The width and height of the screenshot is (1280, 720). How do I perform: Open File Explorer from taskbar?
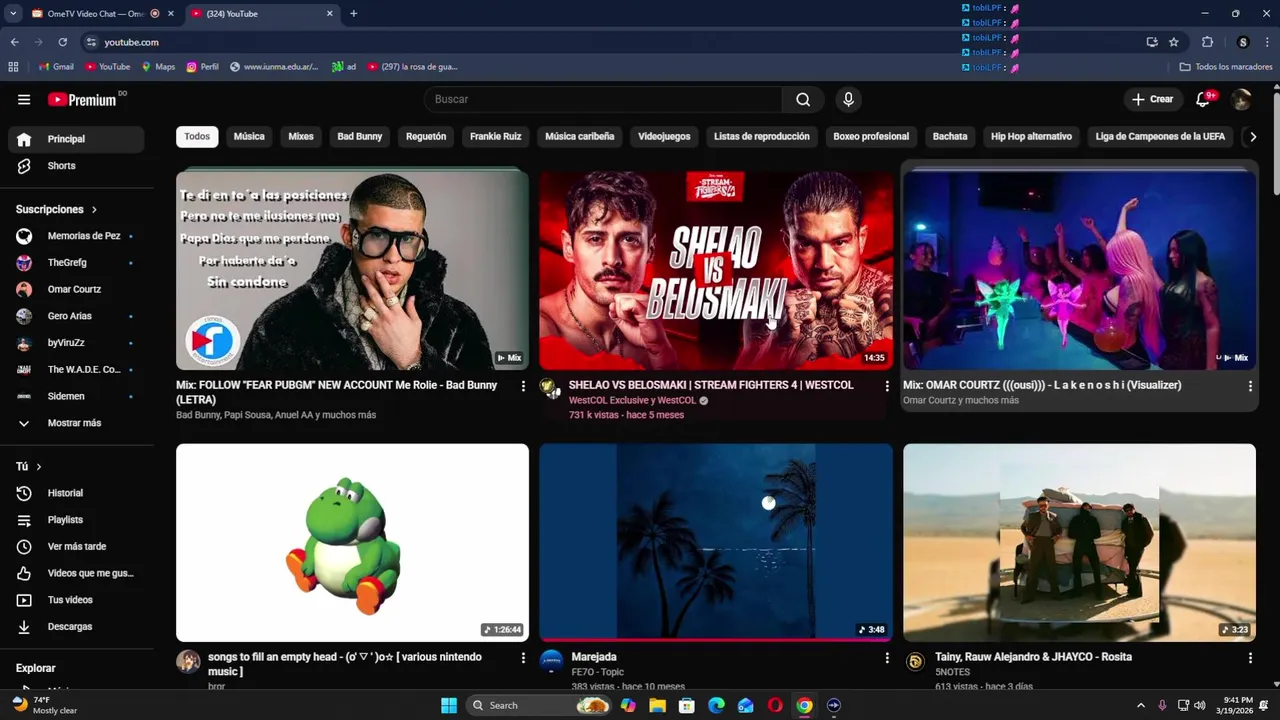(657, 705)
